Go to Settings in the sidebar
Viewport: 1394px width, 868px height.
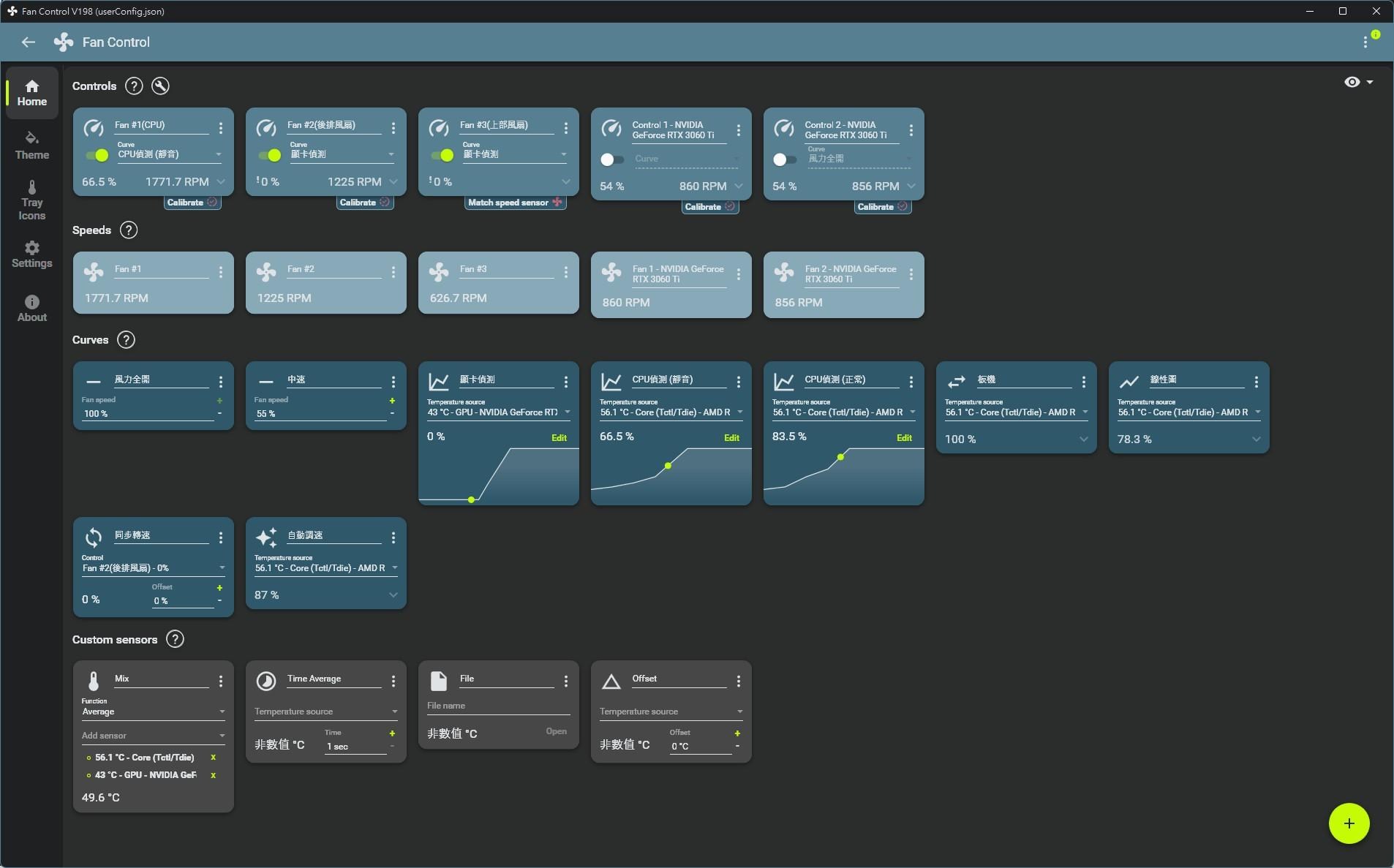31,254
